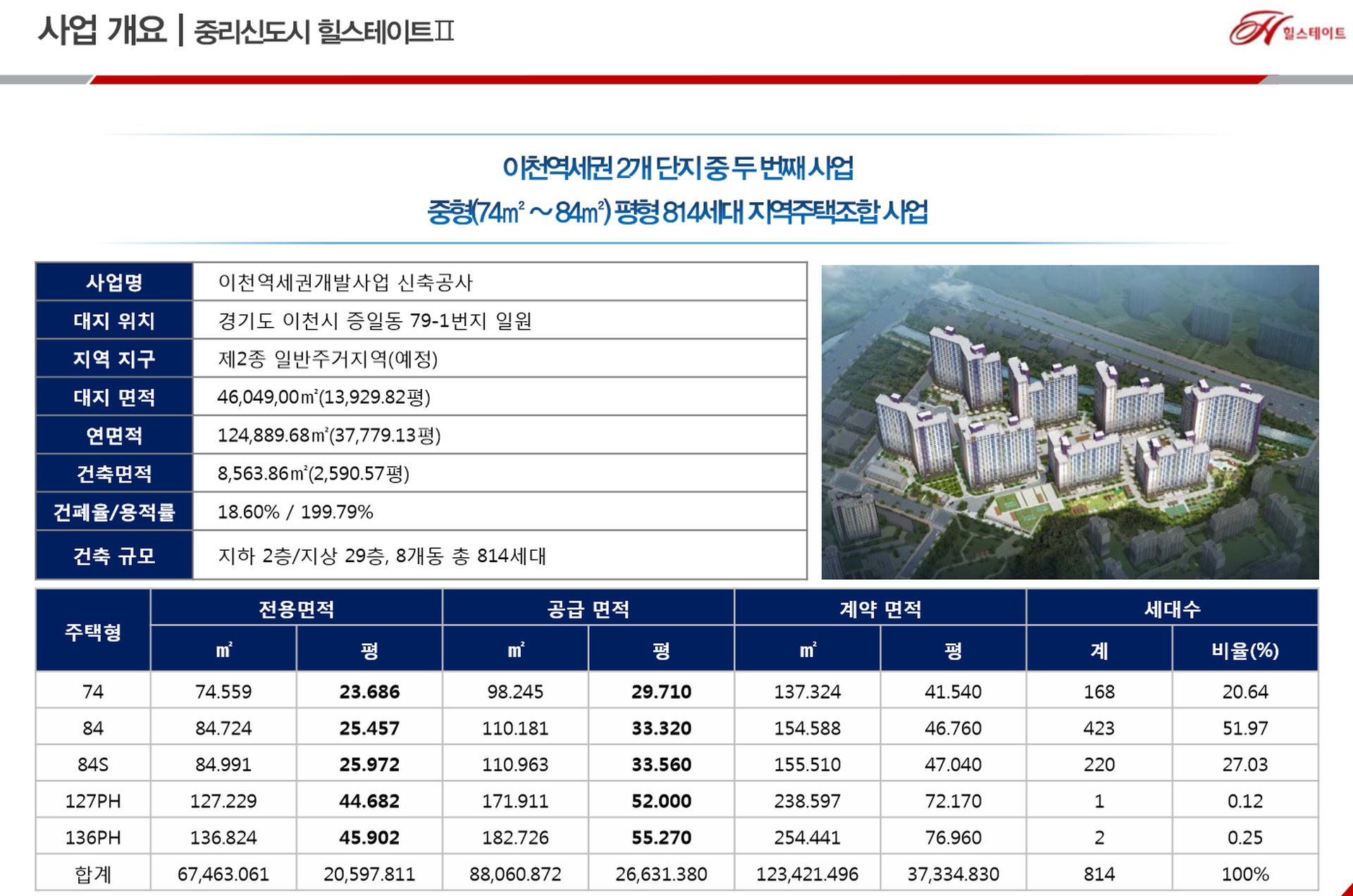Click the '대지 면적' row label
Image resolution: width=1353 pixels, height=896 pixels.
114,397
